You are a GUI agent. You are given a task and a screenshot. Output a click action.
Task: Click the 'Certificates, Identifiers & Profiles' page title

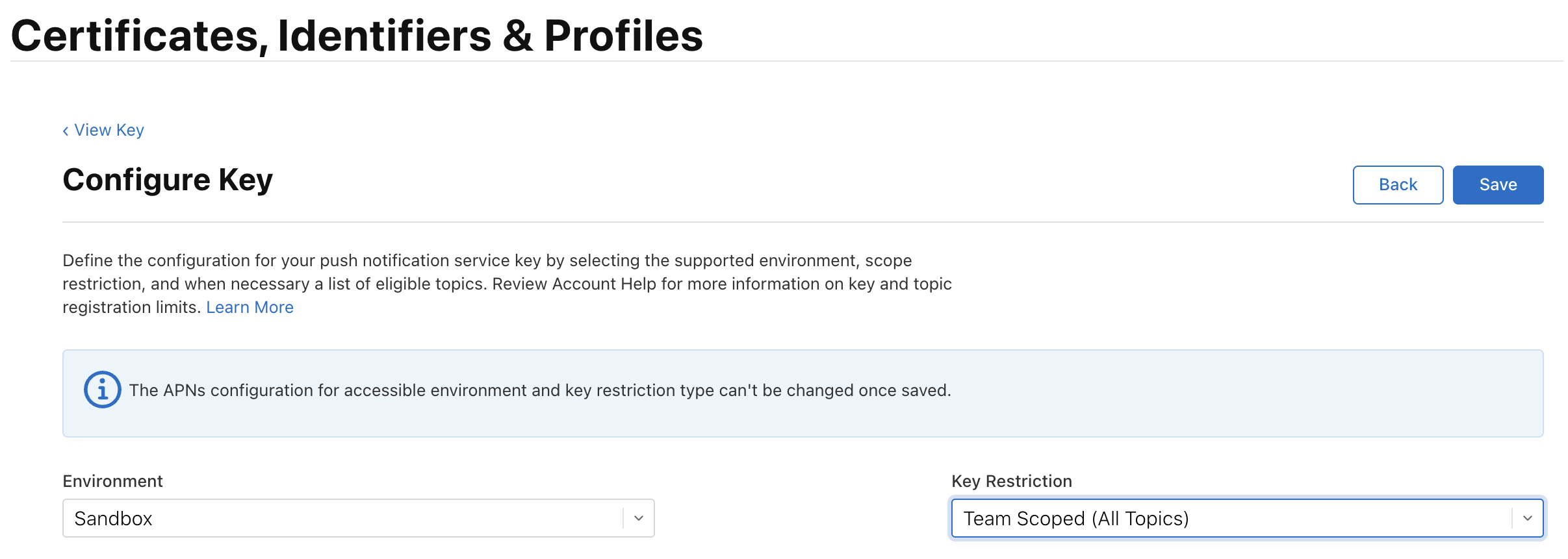click(x=357, y=35)
